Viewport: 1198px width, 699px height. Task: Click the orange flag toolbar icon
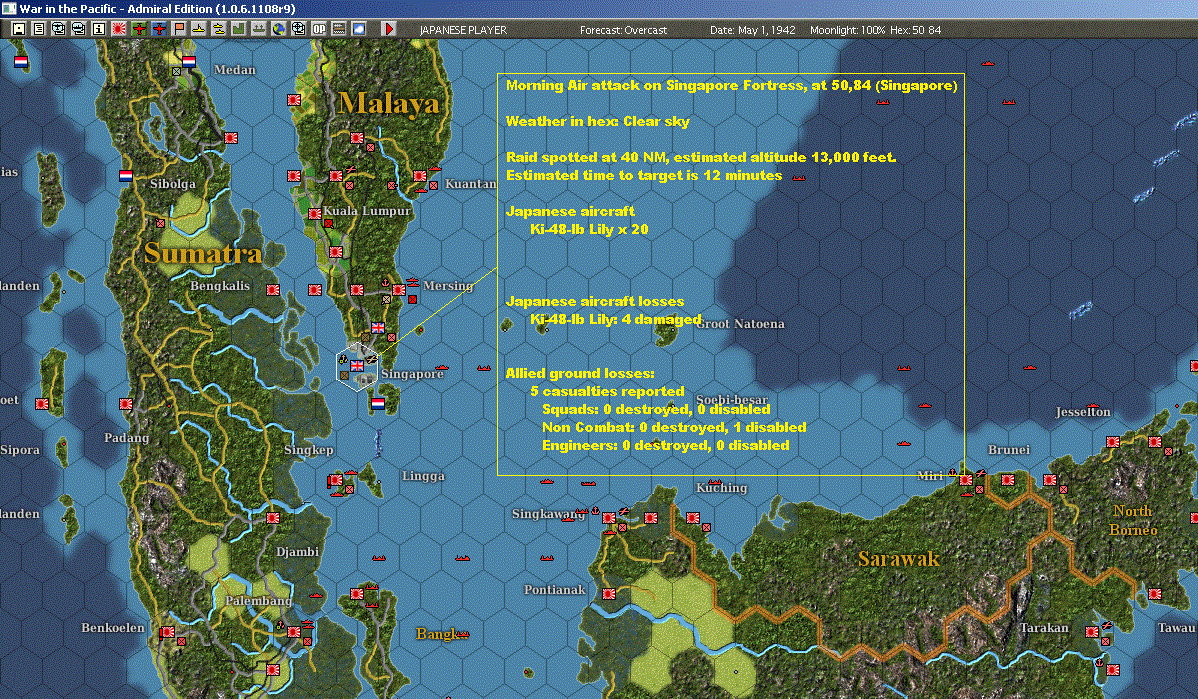pyautogui.click(x=179, y=29)
